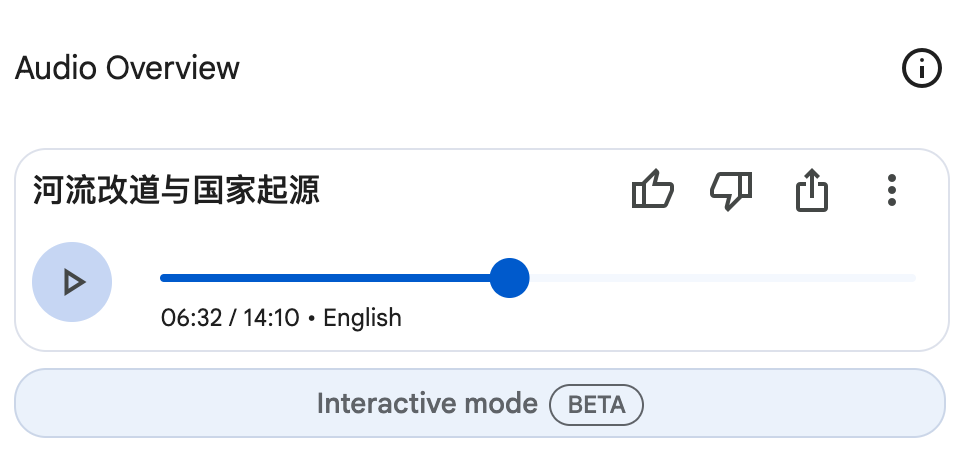Image resolution: width=968 pixels, height=474 pixels.
Task: Click the BETA badge
Action: point(596,405)
